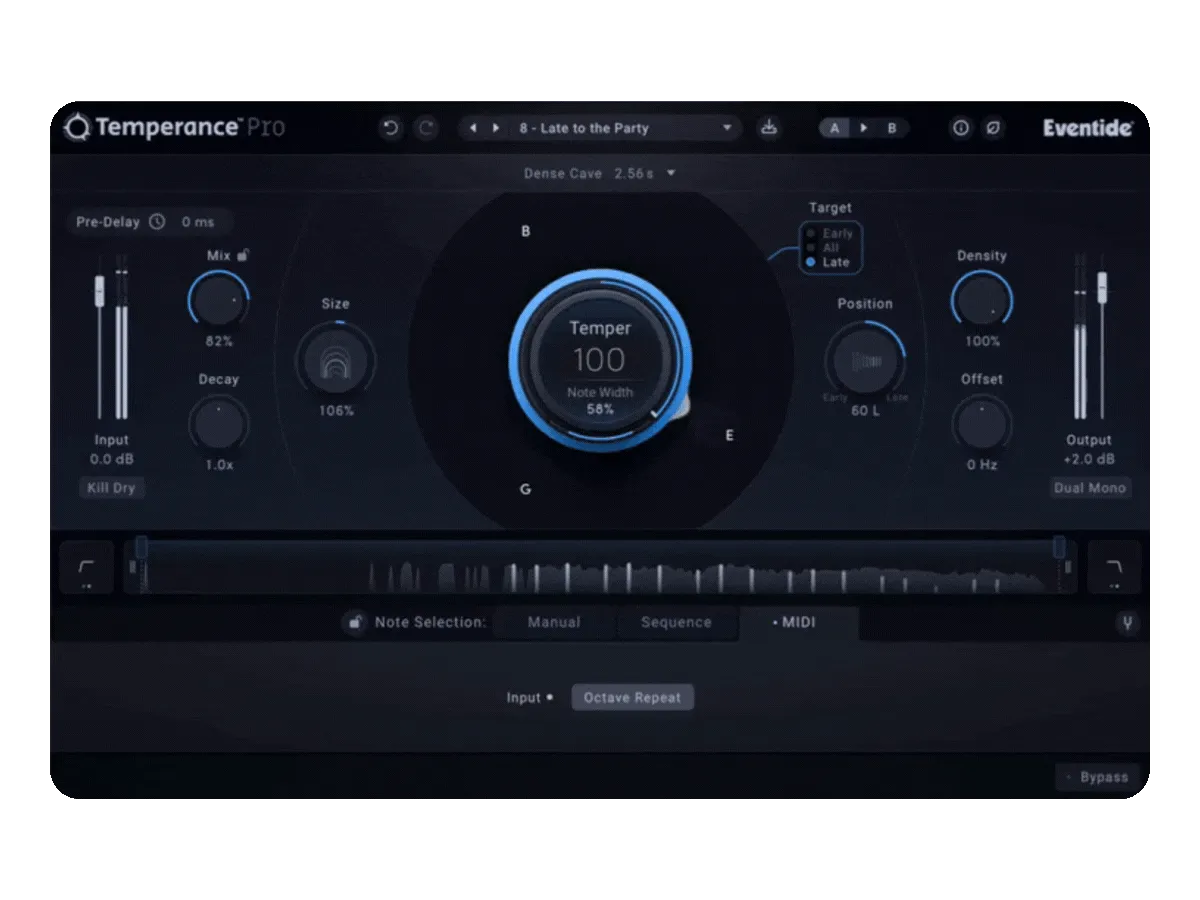Click the Input value 0.0 dB

[x=112, y=459]
